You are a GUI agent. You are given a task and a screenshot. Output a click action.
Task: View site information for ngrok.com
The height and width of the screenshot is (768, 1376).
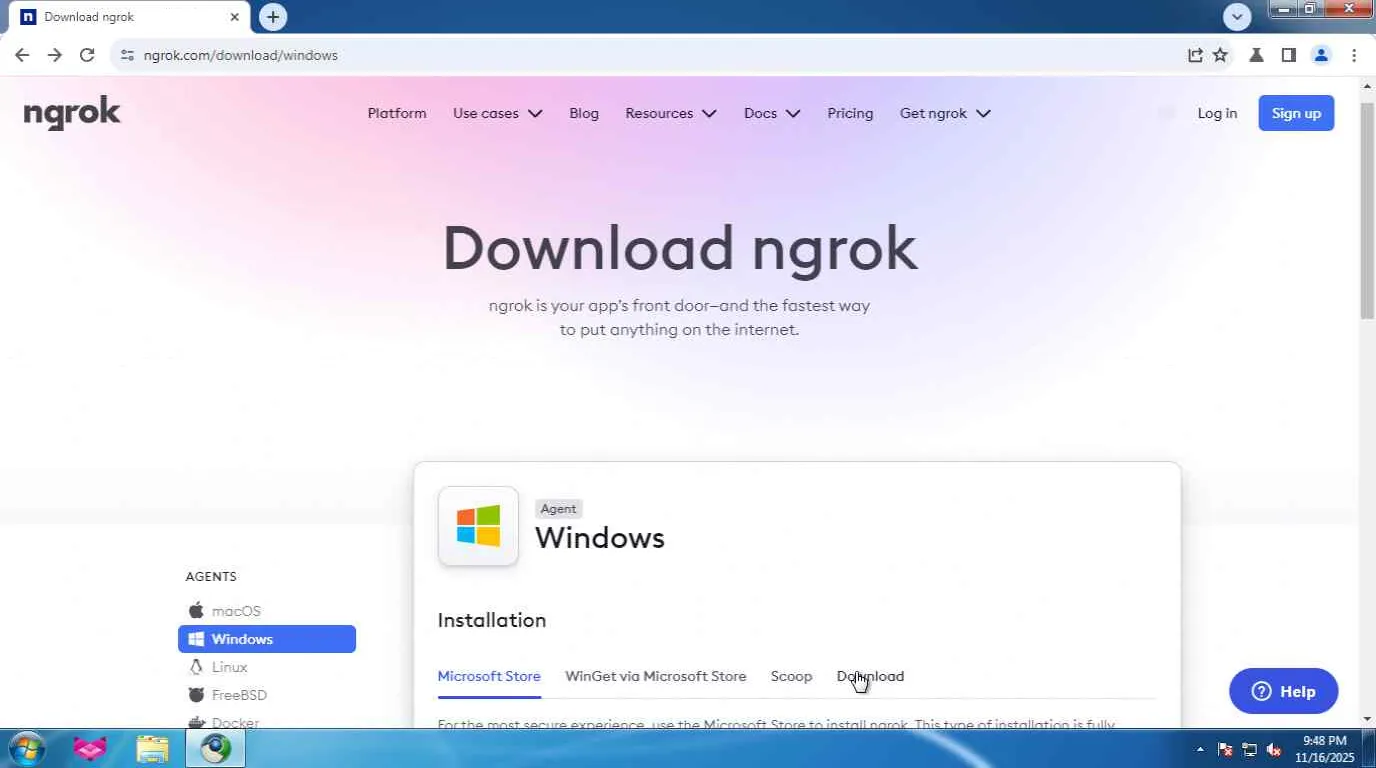[x=127, y=55]
